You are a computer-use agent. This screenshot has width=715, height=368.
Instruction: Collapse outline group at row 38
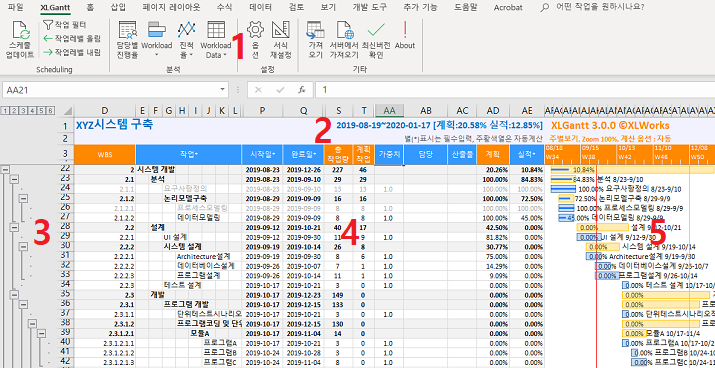pos(32,324)
